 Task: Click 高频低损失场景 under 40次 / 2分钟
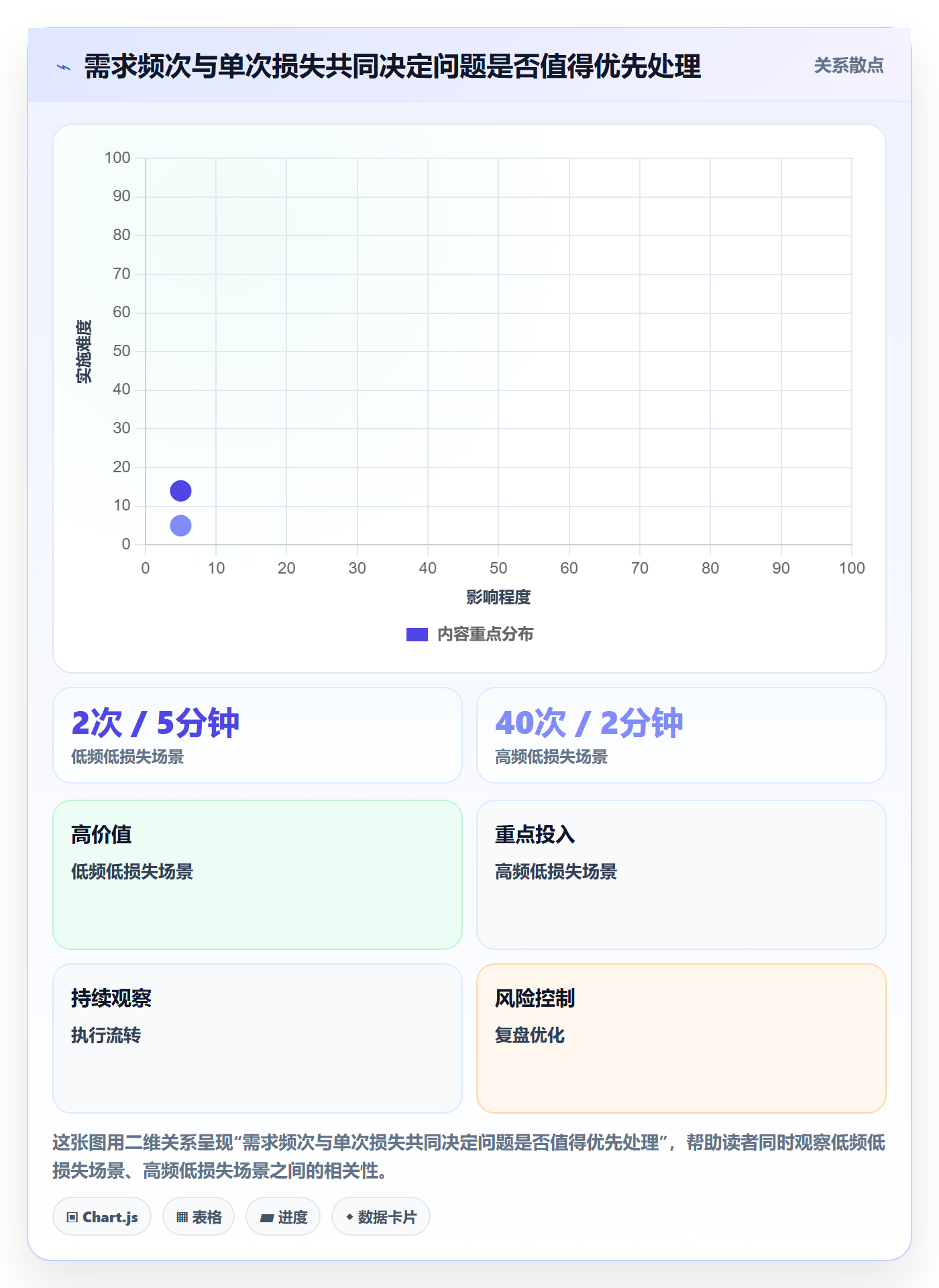tap(551, 757)
